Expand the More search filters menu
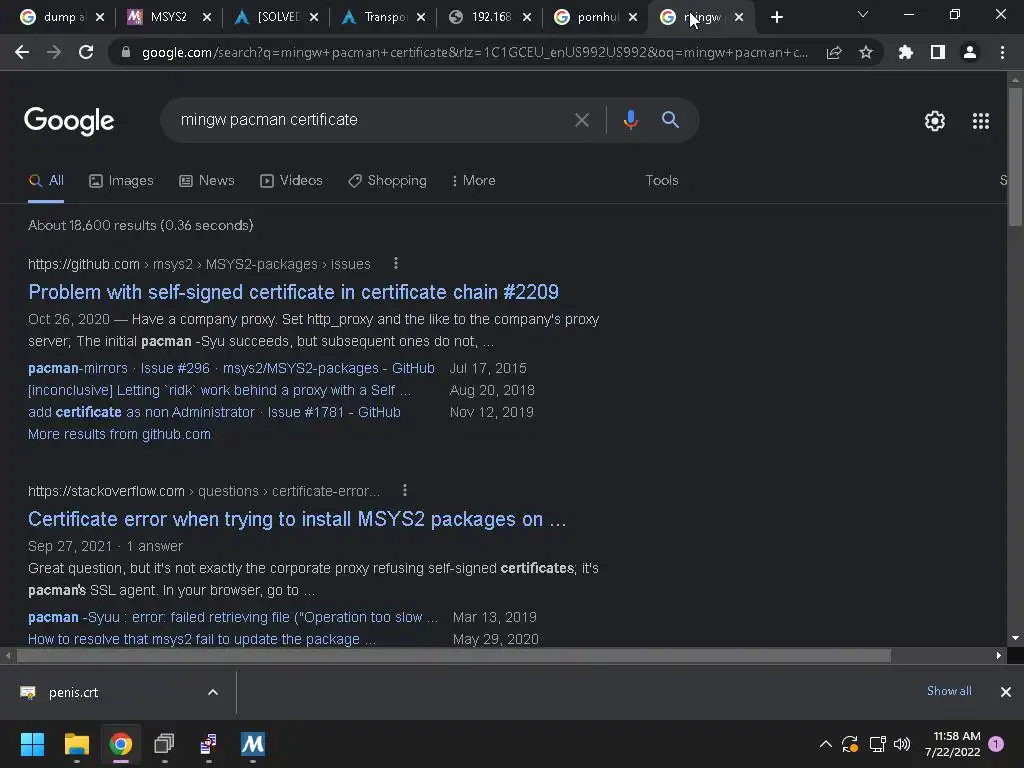The height and width of the screenshot is (768, 1024). point(473,180)
